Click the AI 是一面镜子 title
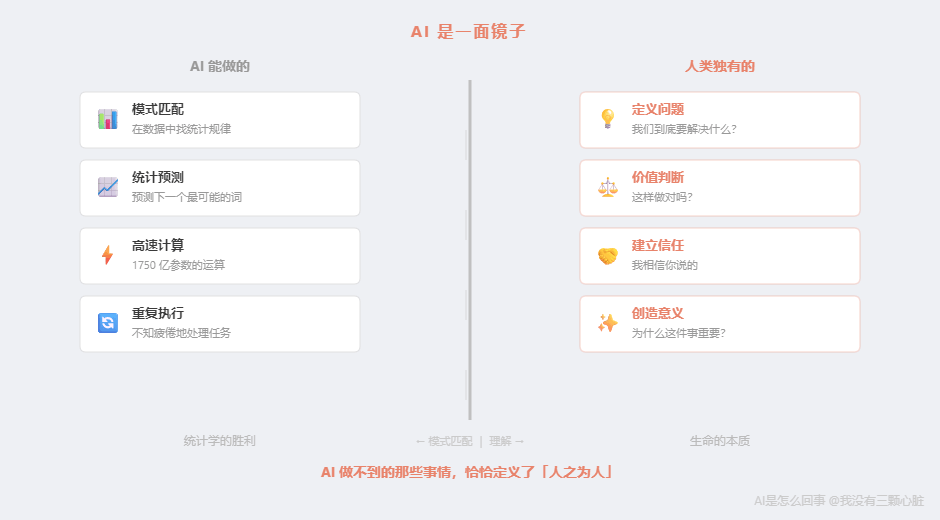The image size is (940, 520). coord(468,32)
